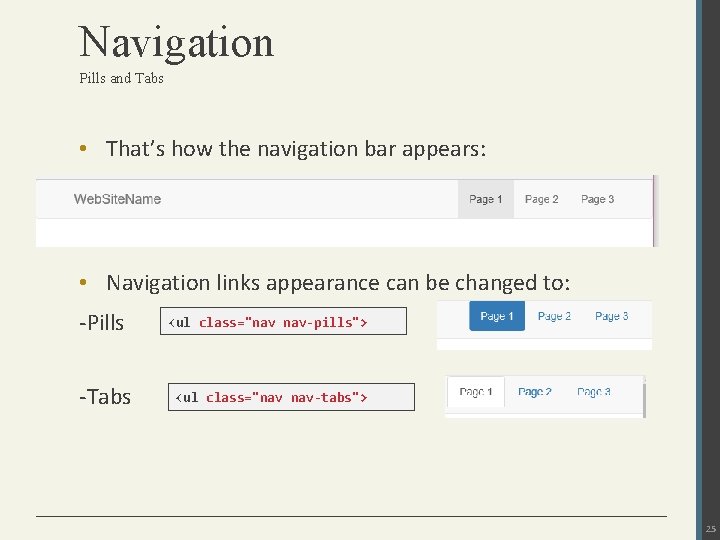Select the Page 2 pill link

(554, 317)
